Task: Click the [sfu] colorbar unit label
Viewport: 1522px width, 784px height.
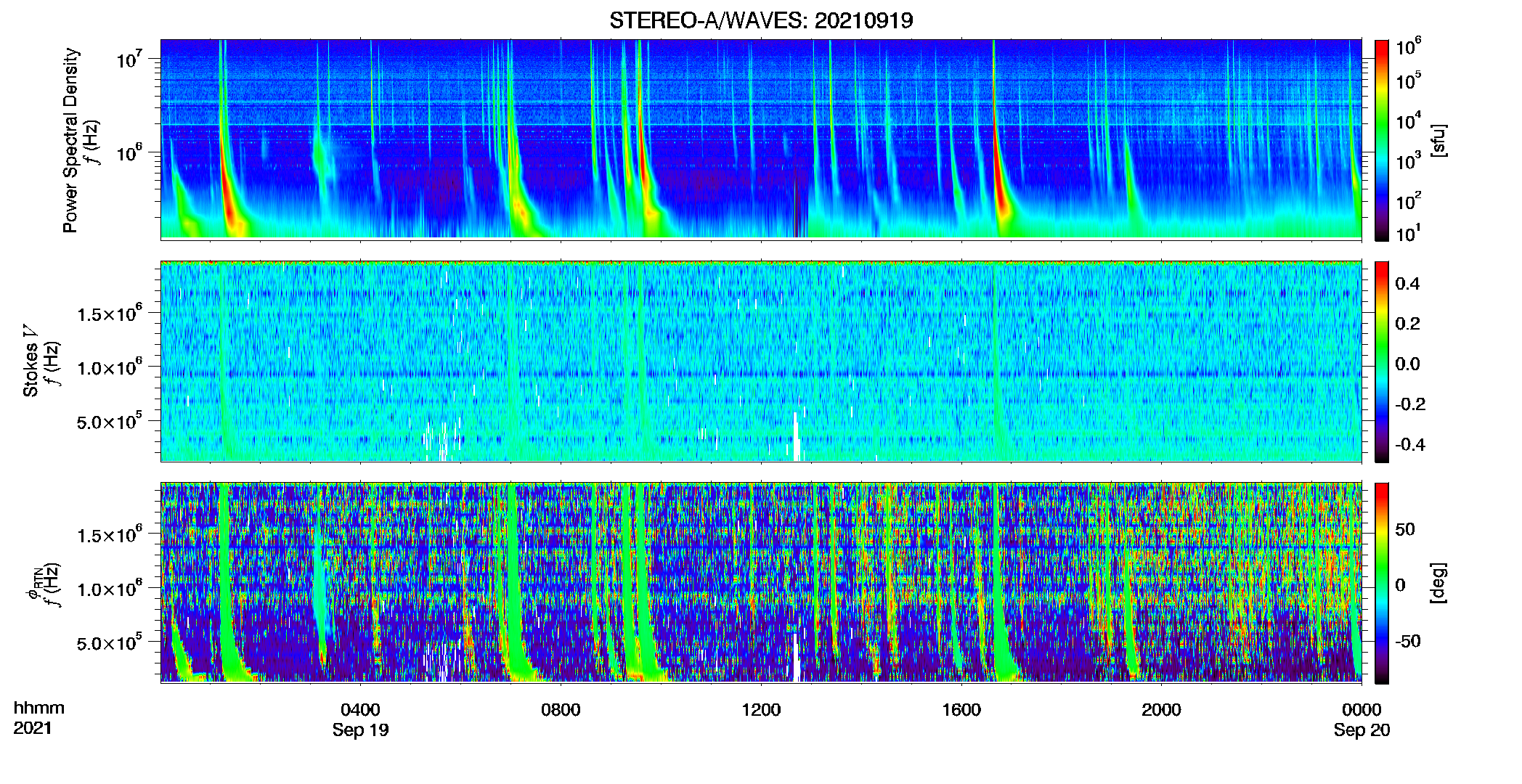Action: pos(1438,140)
